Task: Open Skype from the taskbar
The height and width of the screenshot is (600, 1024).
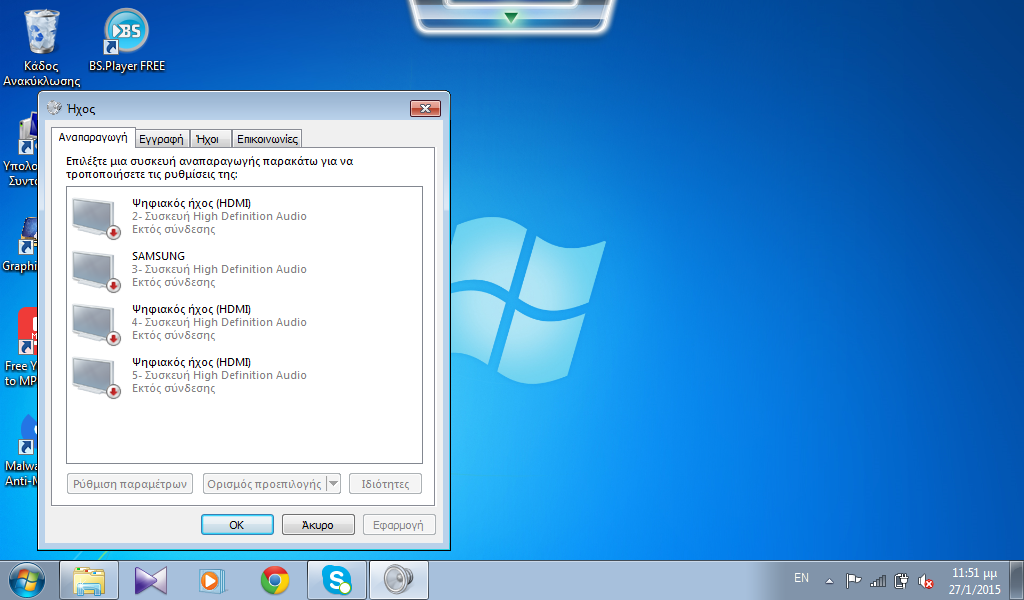Action: [337, 580]
